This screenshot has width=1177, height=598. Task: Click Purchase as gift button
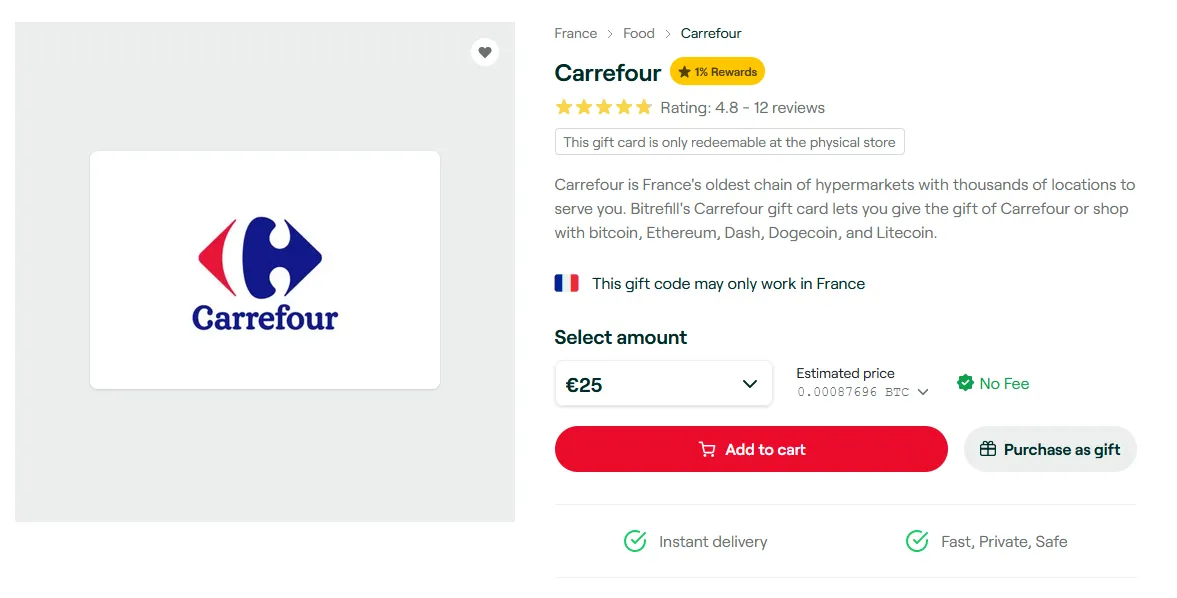[1050, 449]
